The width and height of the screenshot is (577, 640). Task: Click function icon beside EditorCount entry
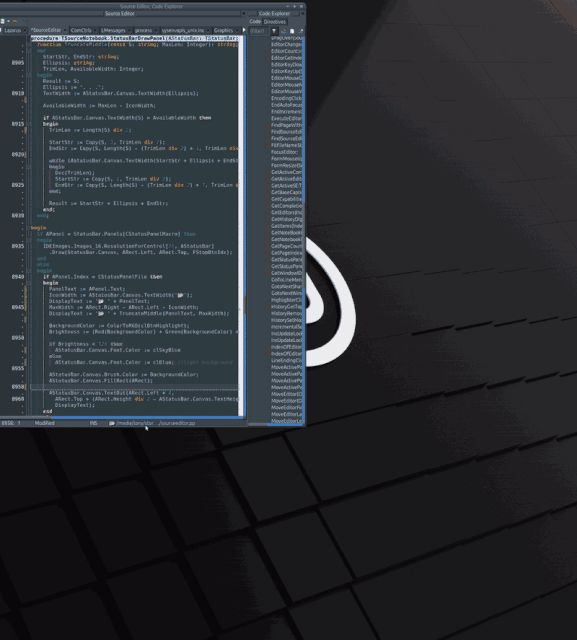(x=268, y=51)
